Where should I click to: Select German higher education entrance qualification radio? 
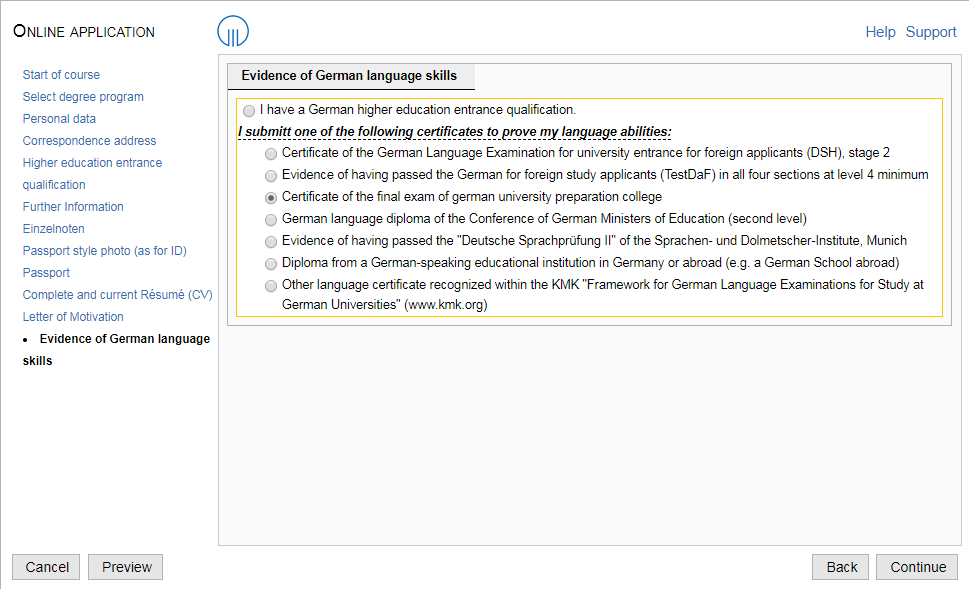(249, 111)
